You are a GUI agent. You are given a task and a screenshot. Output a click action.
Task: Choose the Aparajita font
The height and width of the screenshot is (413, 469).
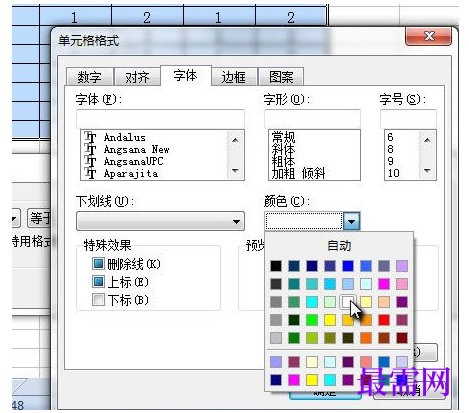coord(131,173)
